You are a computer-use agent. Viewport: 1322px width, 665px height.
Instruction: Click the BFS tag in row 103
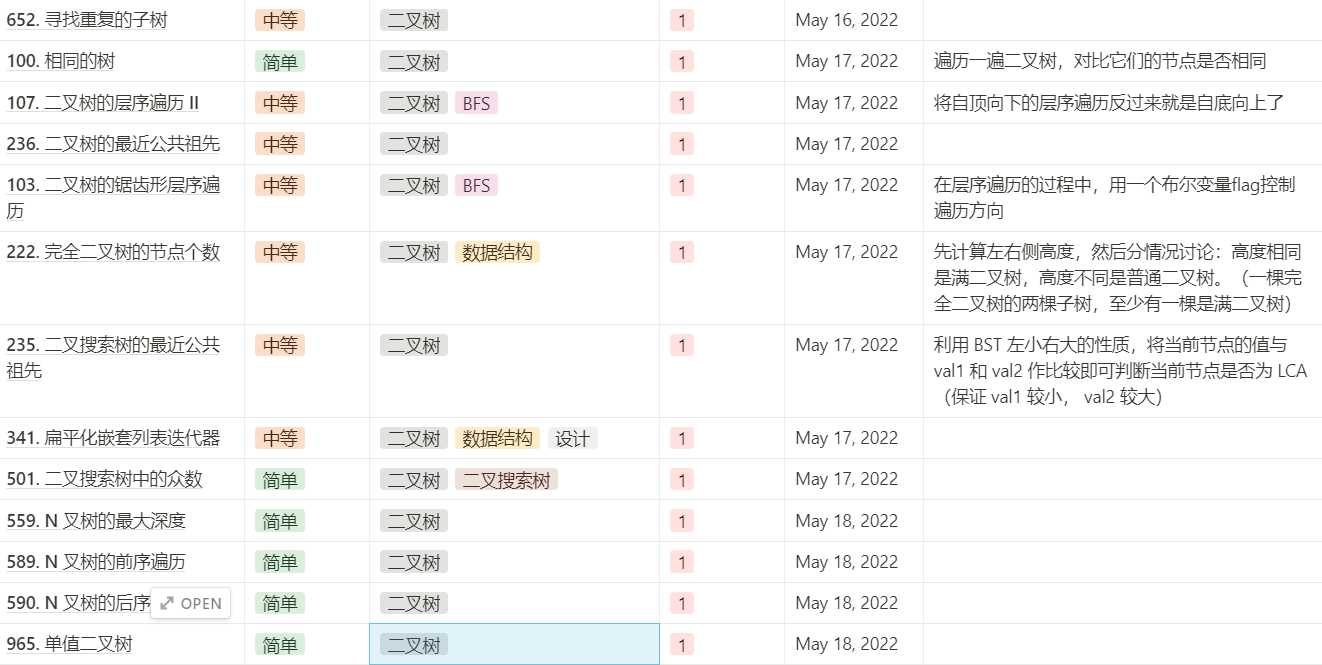tap(476, 185)
